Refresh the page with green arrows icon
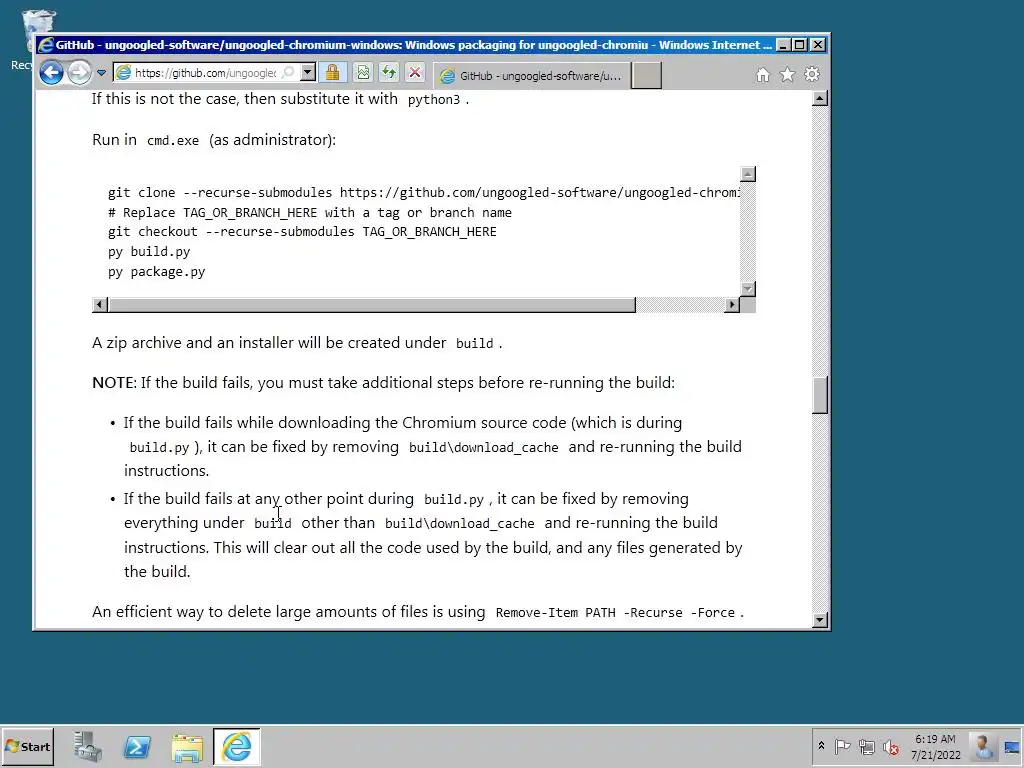Screen dimensions: 1024x768 [x=389, y=72]
